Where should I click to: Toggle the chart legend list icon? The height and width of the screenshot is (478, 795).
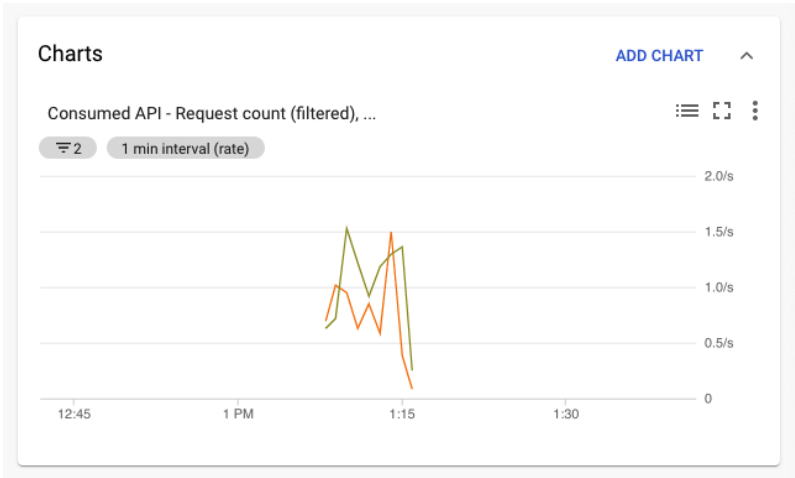point(687,111)
